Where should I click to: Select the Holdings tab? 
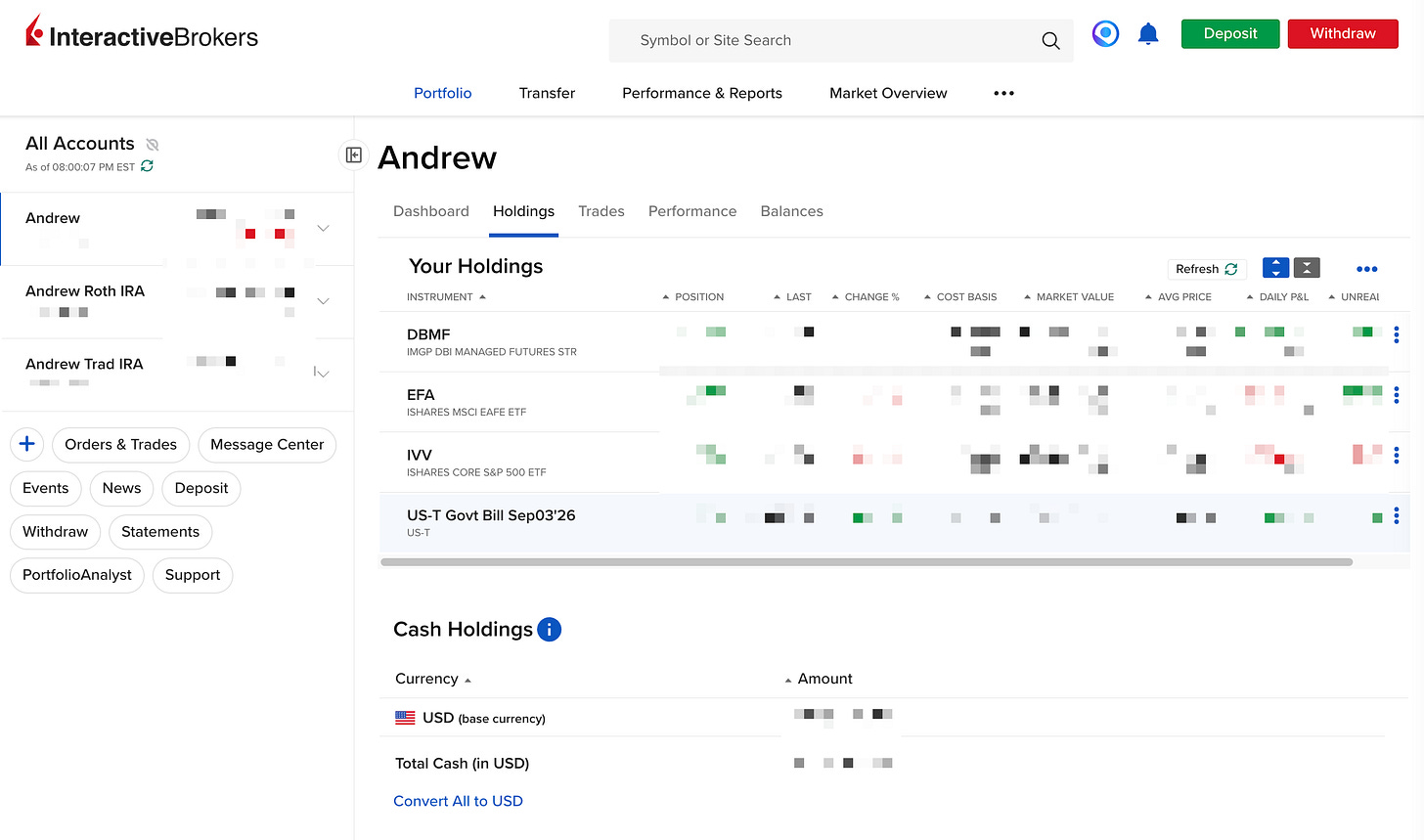[x=523, y=211]
